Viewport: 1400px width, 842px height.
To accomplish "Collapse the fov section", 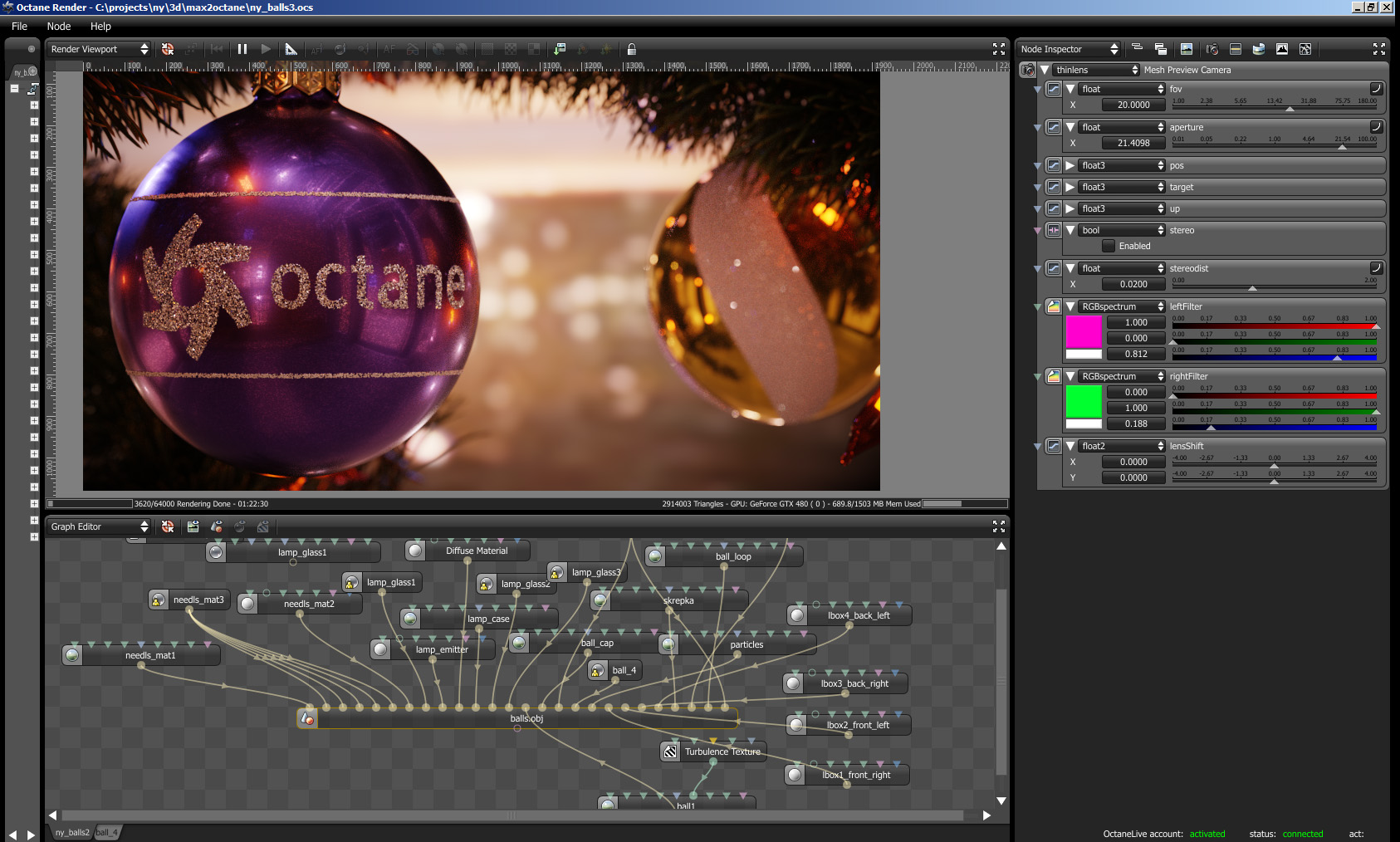I will pos(1070,89).
